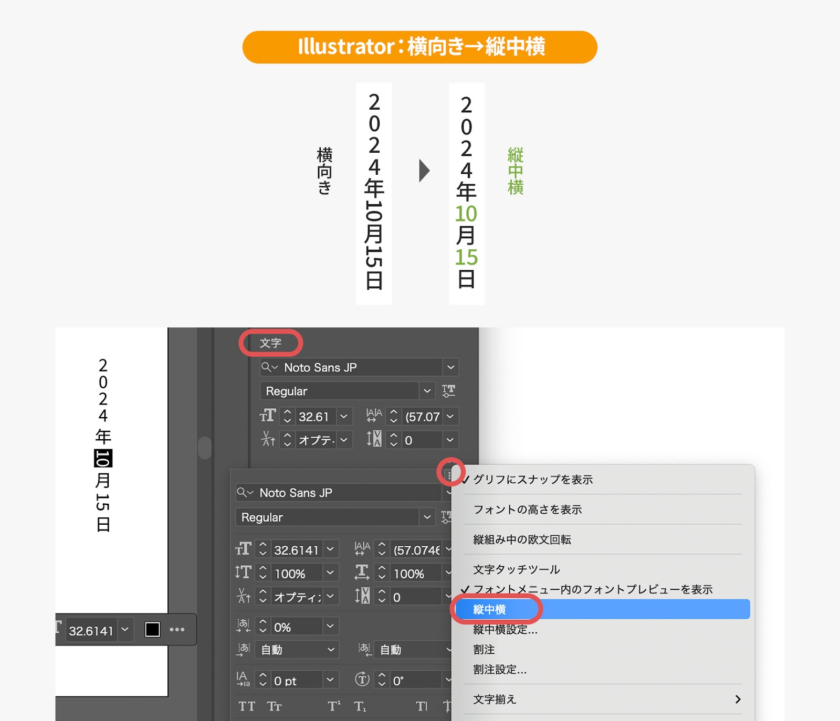This screenshot has width=840, height=721.
Task: Open the 0% tsume dropdown arrow
Action: (x=331, y=626)
